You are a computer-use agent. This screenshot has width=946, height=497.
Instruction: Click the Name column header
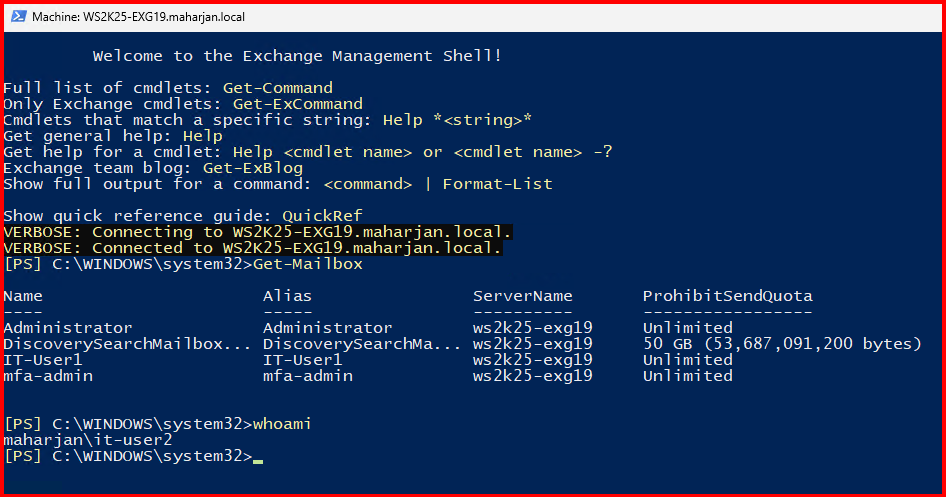tap(23, 296)
